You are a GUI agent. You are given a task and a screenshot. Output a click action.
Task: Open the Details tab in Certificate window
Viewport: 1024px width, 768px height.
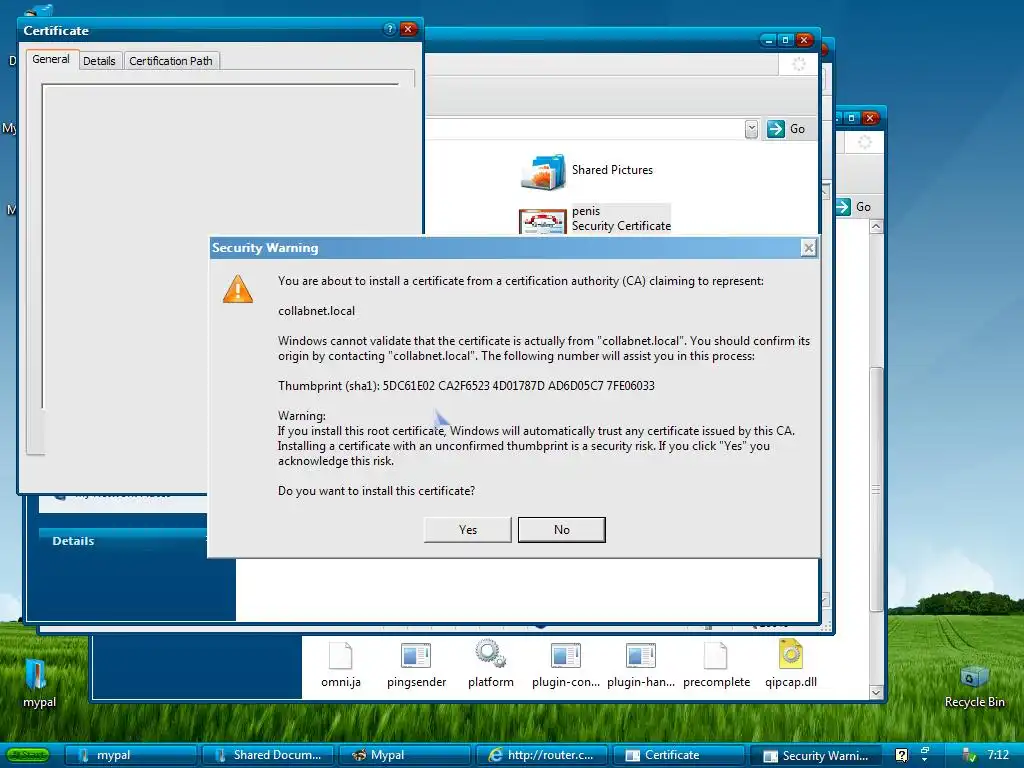(x=99, y=61)
